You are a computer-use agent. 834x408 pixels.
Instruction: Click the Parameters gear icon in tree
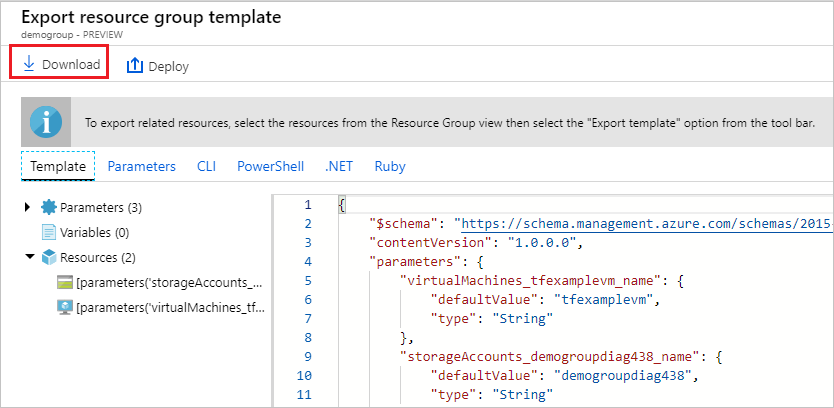pyautogui.click(x=48, y=208)
